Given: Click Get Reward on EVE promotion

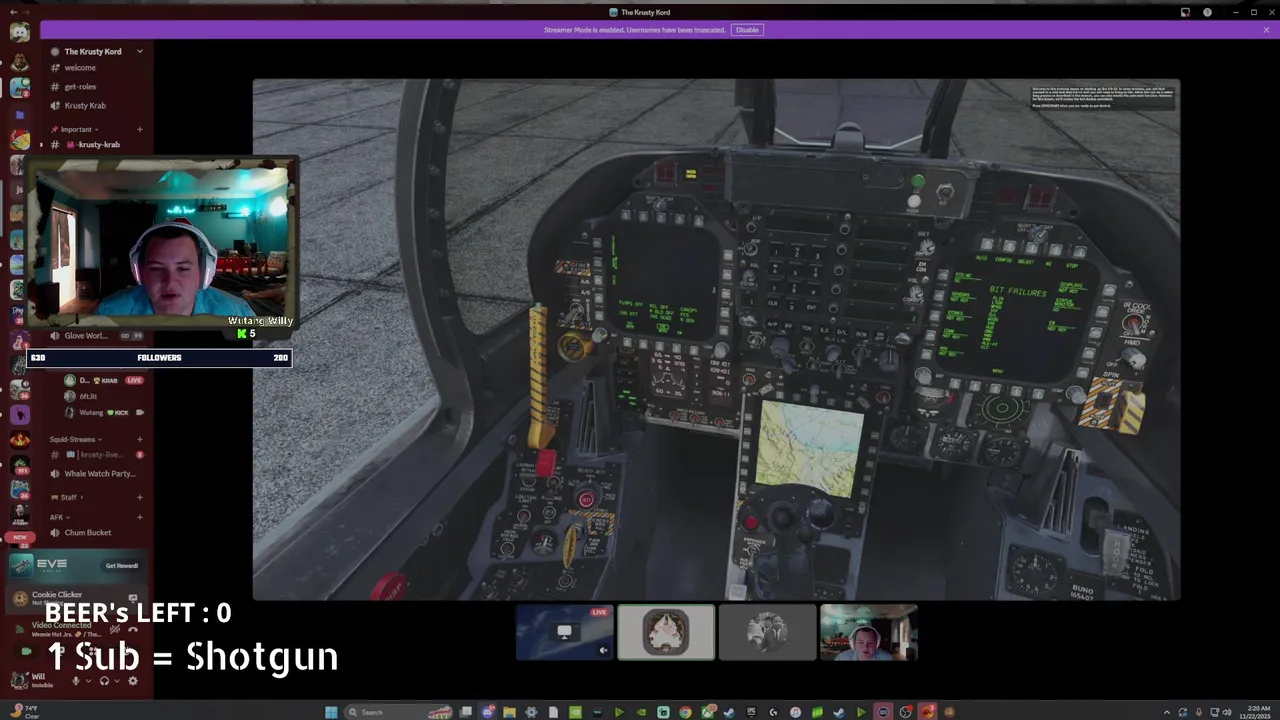Looking at the screenshot, I should [121, 565].
